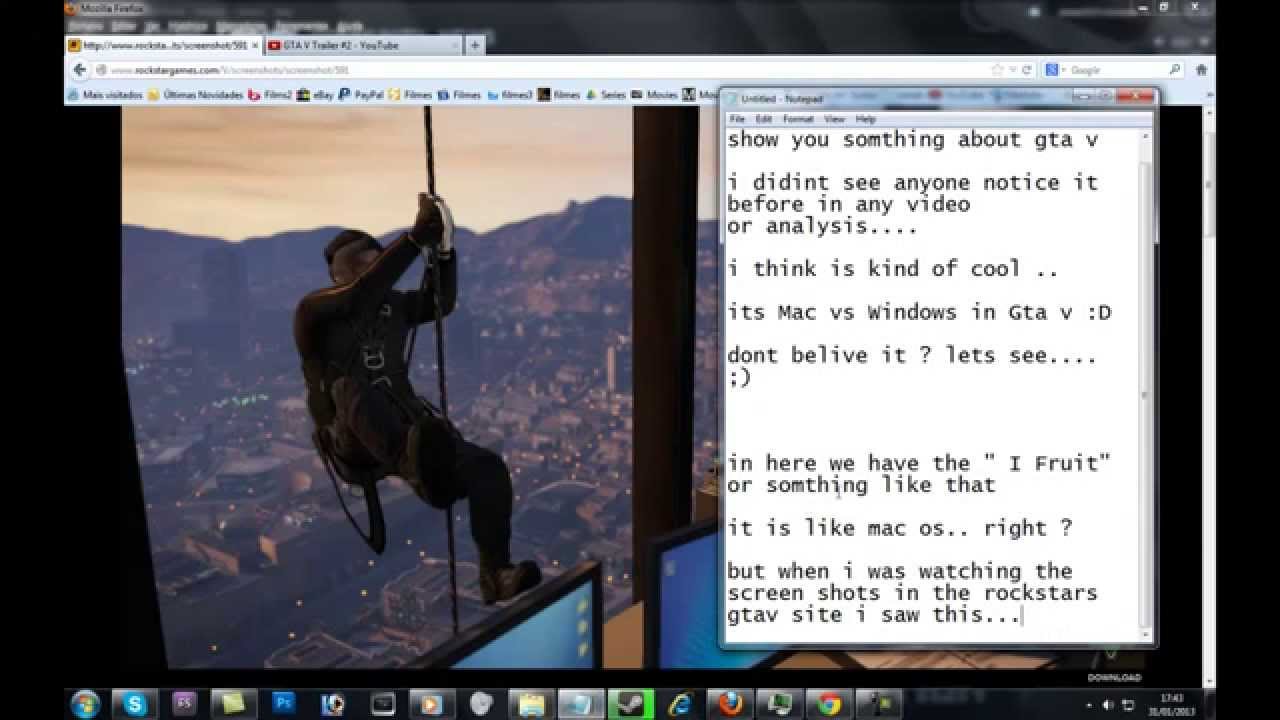Open a new tab with the plus button
This screenshot has width=1280, height=720.
(x=475, y=45)
